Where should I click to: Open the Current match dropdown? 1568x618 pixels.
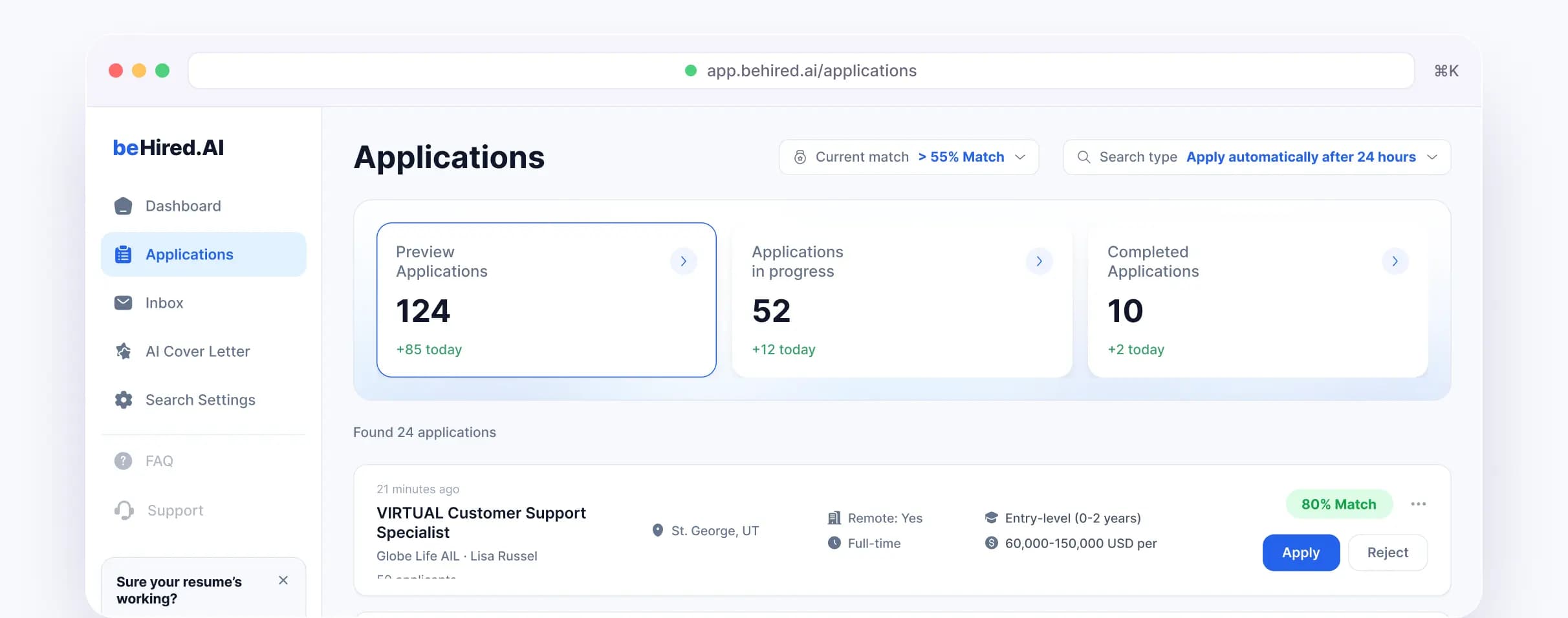(x=909, y=157)
